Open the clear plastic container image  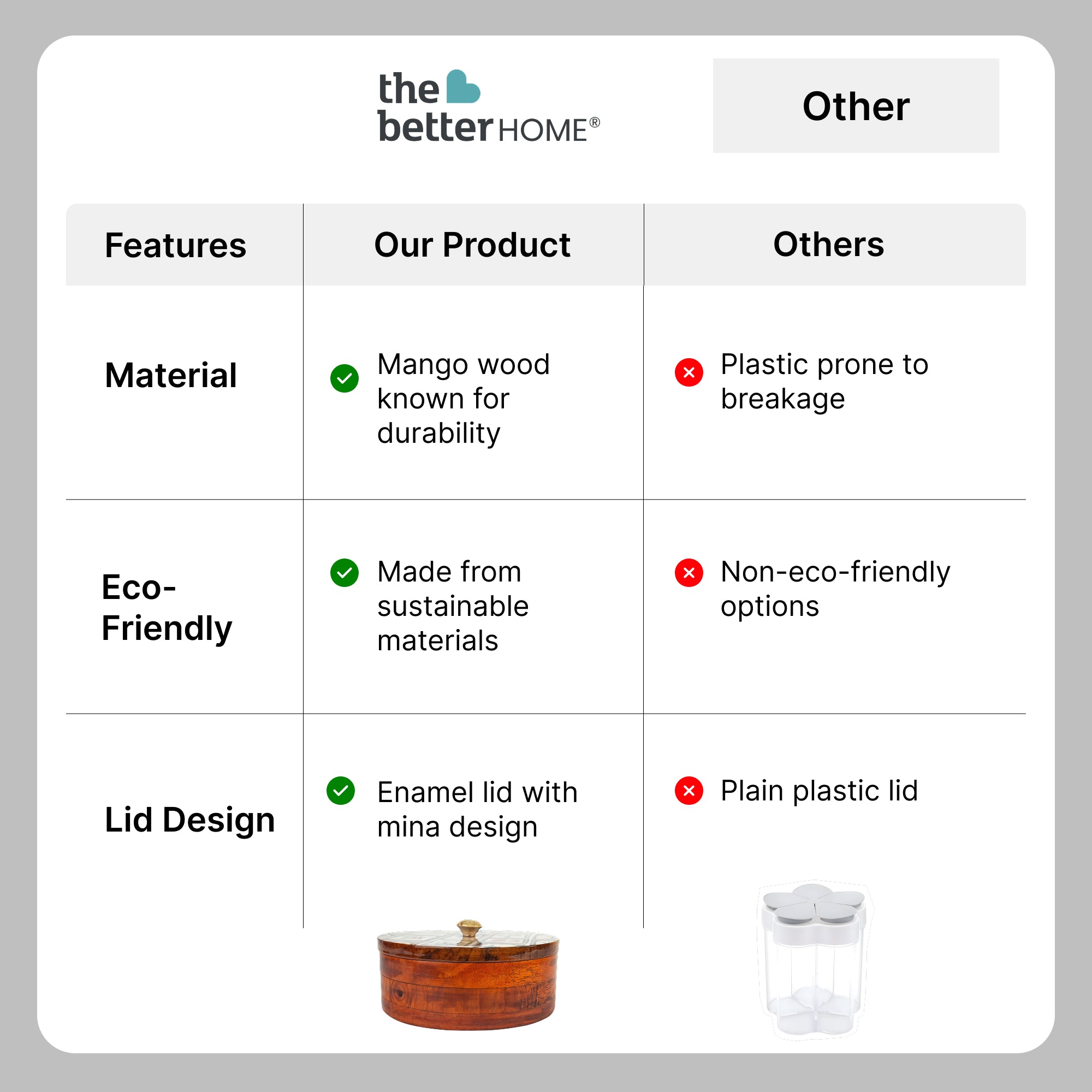[814, 961]
